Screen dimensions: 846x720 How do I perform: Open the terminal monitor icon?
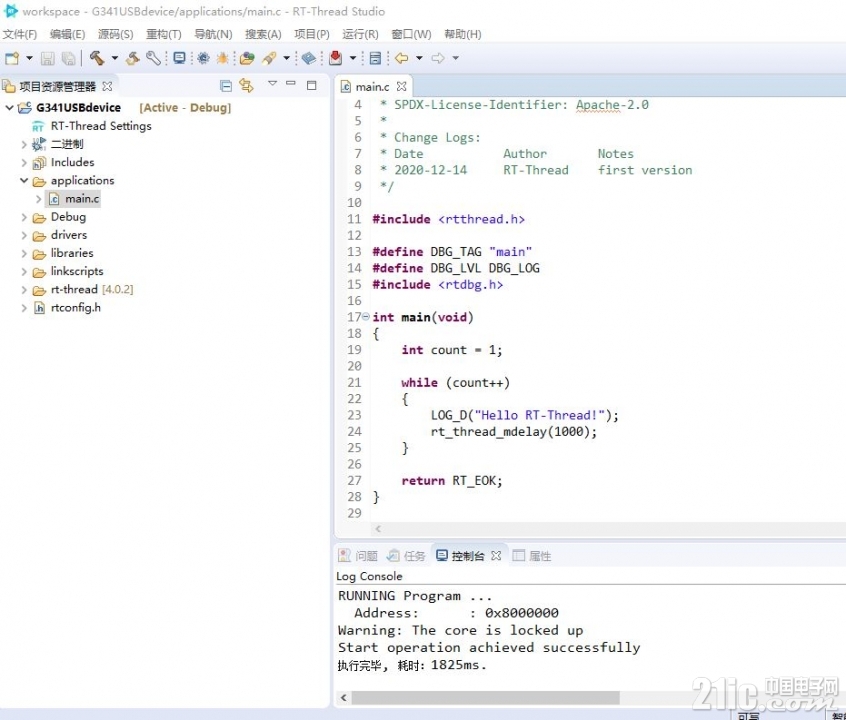[x=180, y=58]
